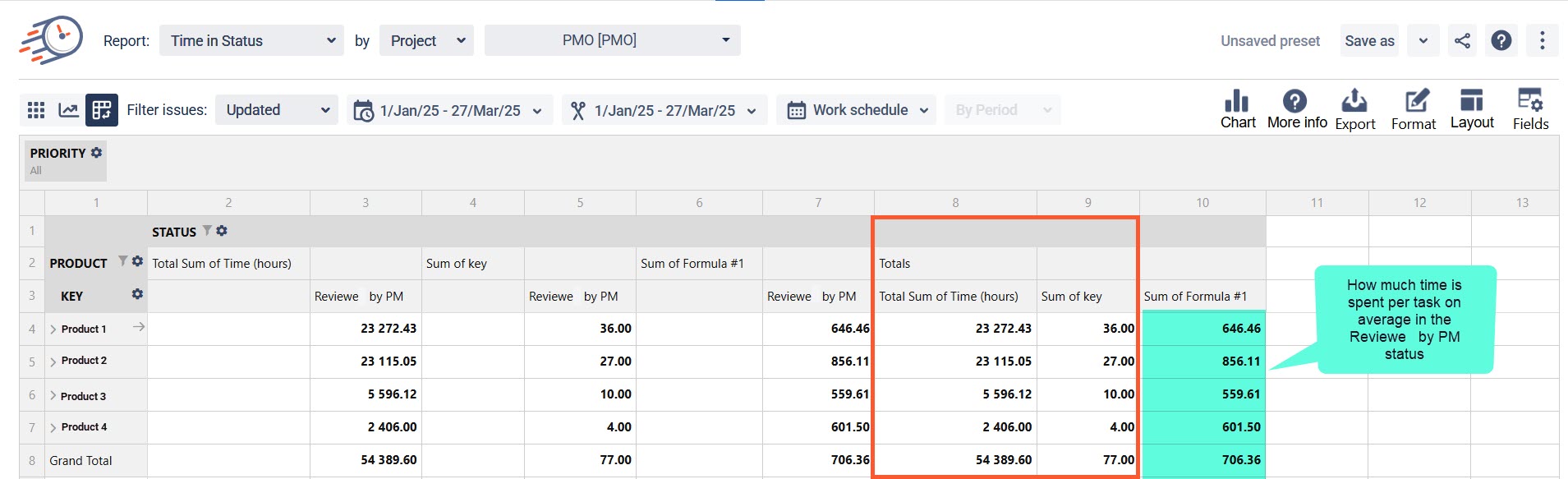Viewport: 1568px width, 479px height.
Task: Open the help question mark beside share
Action: [x=1501, y=40]
